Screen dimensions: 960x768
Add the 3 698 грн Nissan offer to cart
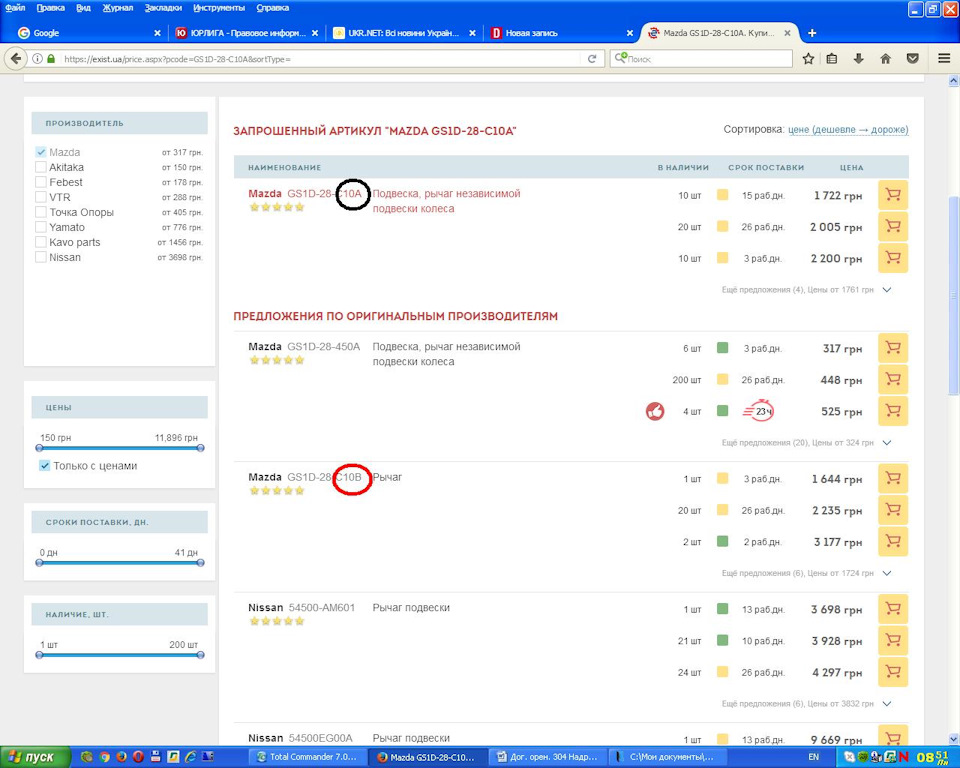(893, 609)
